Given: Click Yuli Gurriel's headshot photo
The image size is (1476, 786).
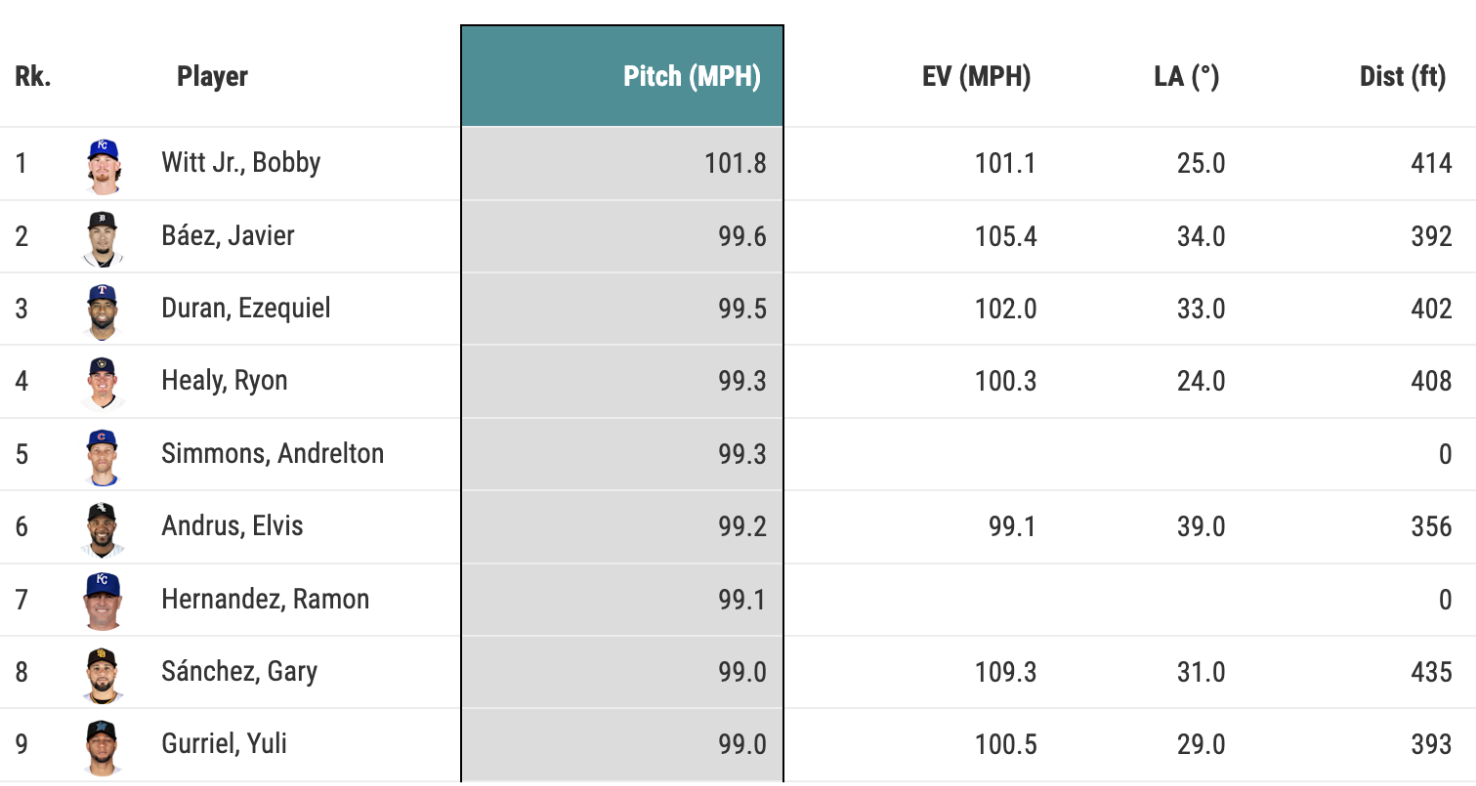Looking at the screenshot, I should [x=103, y=746].
